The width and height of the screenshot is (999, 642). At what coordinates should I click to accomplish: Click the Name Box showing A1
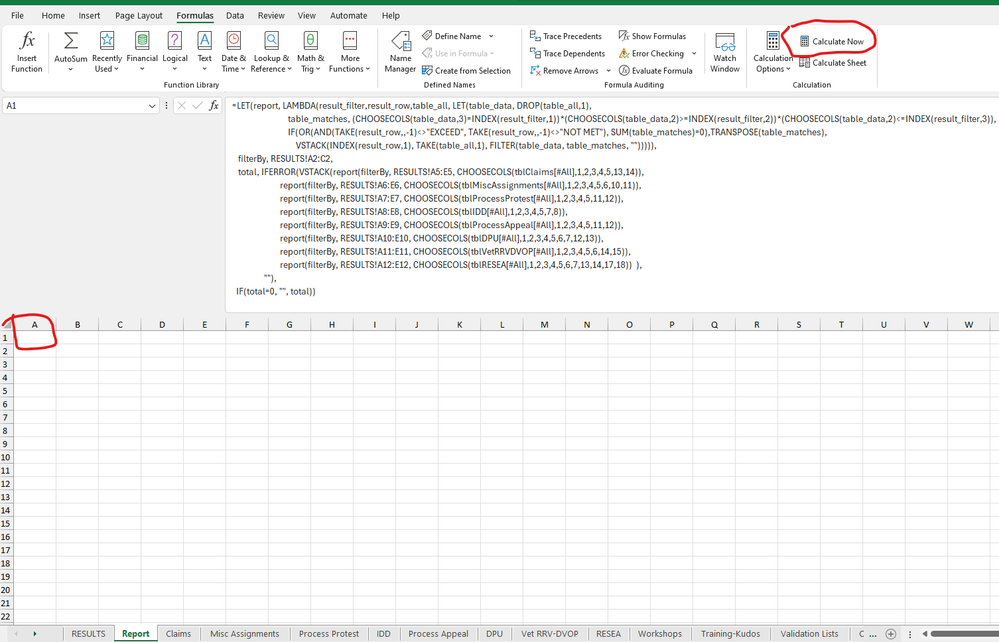tap(75, 106)
